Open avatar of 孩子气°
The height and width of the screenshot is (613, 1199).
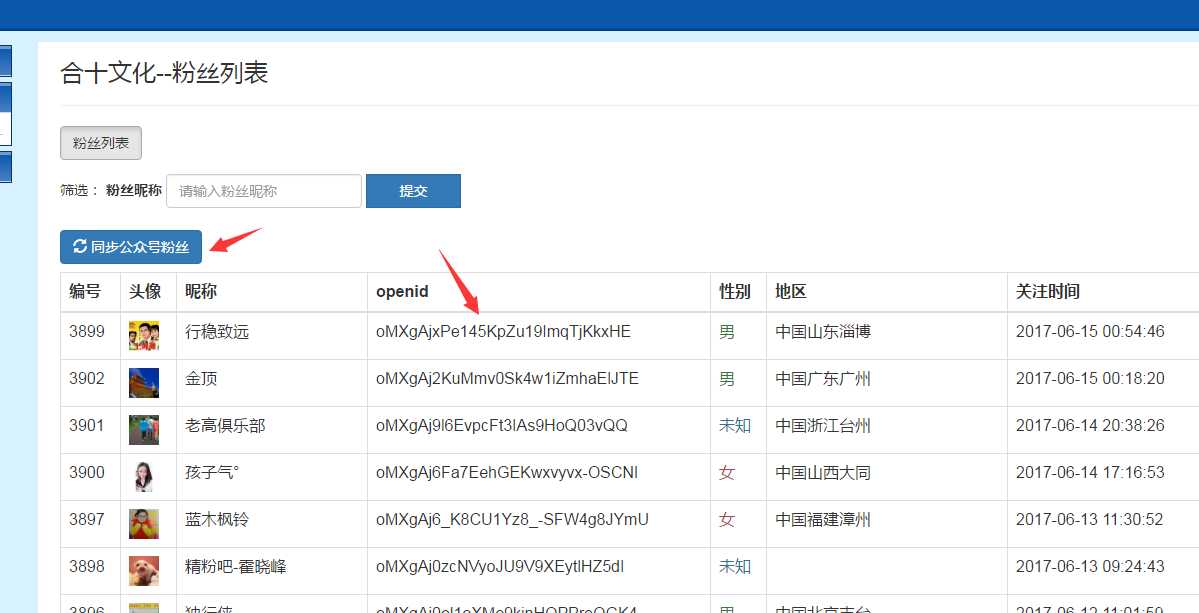coord(144,477)
